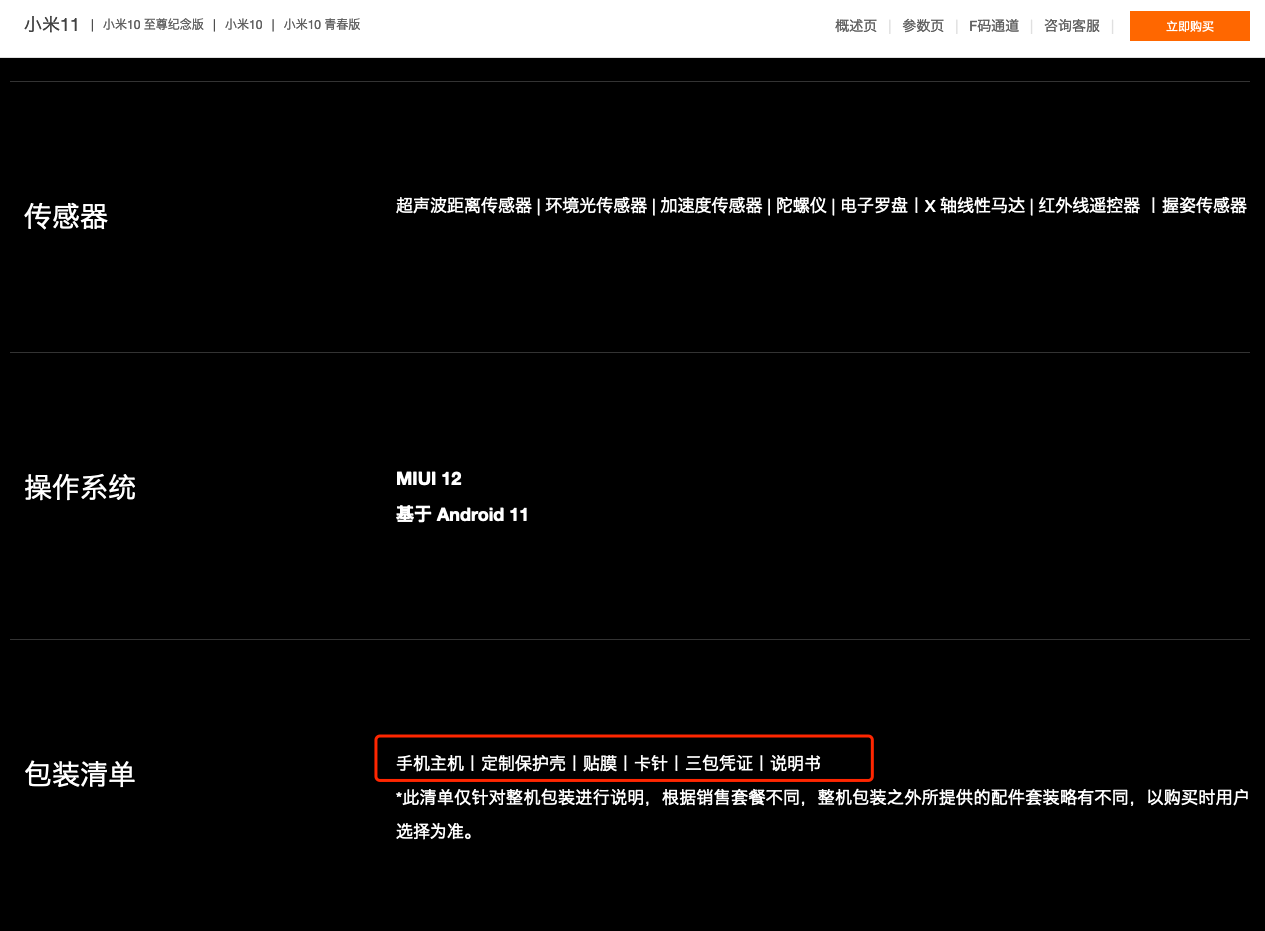Click the 基于 Android 11 text
This screenshot has width=1265, height=931.
coord(462,514)
